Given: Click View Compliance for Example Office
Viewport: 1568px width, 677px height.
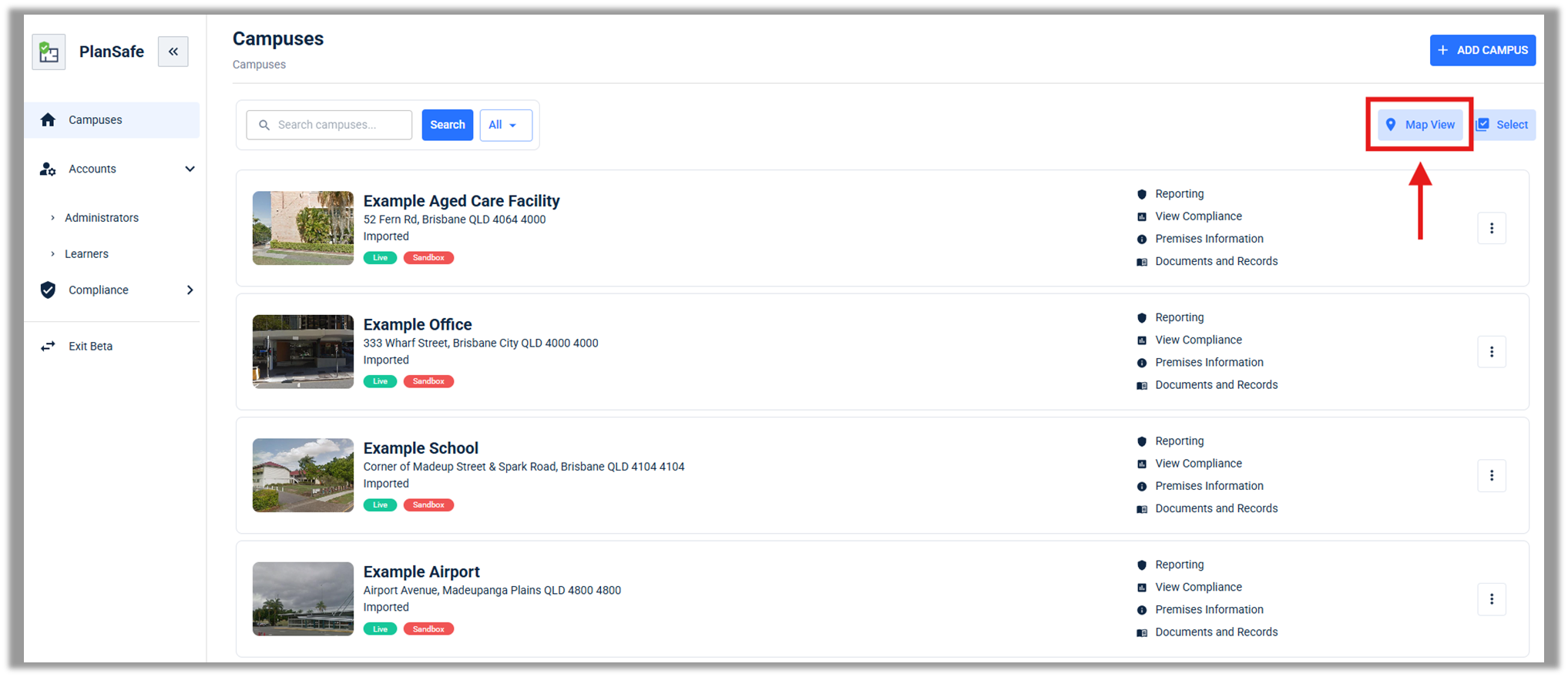Looking at the screenshot, I should [1198, 340].
